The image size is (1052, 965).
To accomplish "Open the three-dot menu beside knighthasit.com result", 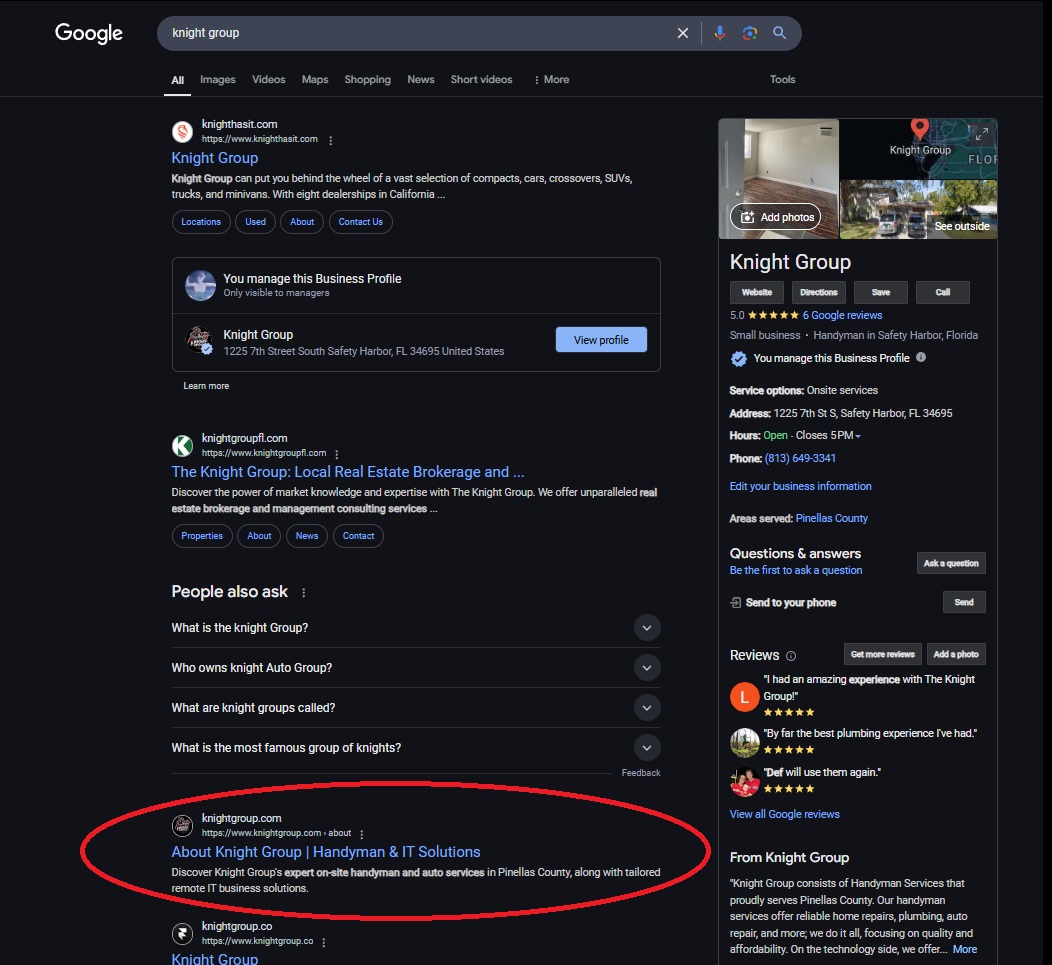I will pyautogui.click(x=331, y=140).
